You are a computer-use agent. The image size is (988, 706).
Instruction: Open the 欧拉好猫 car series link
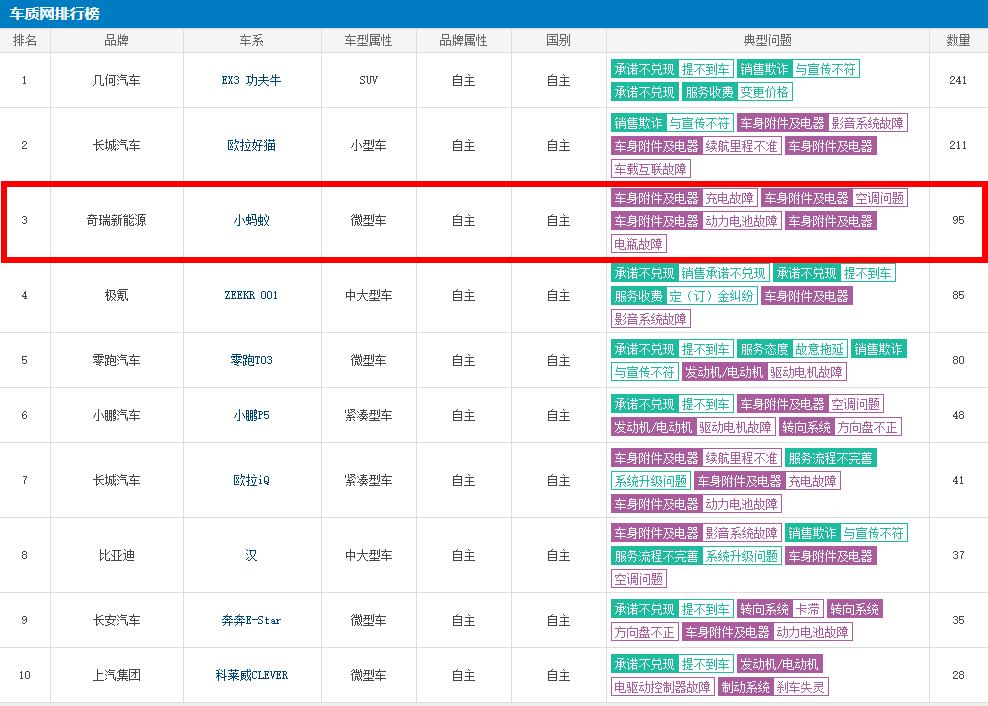tap(251, 145)
